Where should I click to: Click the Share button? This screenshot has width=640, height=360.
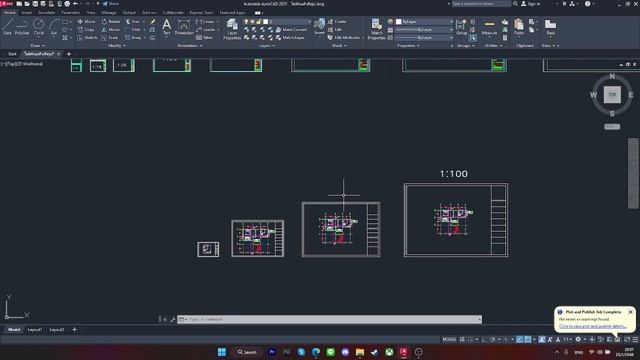click(x=110, y=4)
